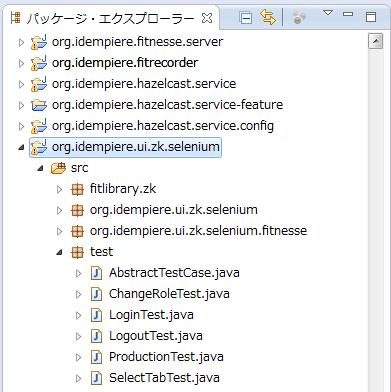This screenshot has height=392, width=391.
Task: Select org.idempiere.fitrecorder label
Action: 125,63
